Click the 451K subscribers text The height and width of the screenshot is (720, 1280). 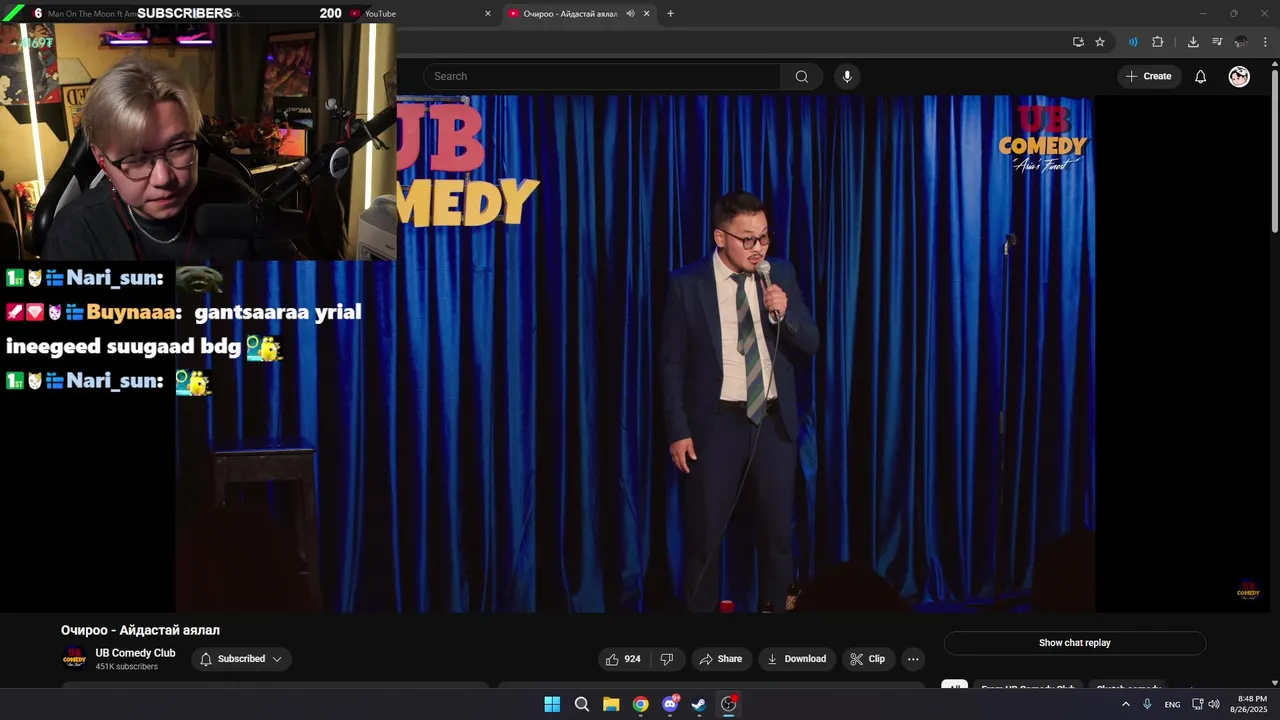(x=126, y=667)
